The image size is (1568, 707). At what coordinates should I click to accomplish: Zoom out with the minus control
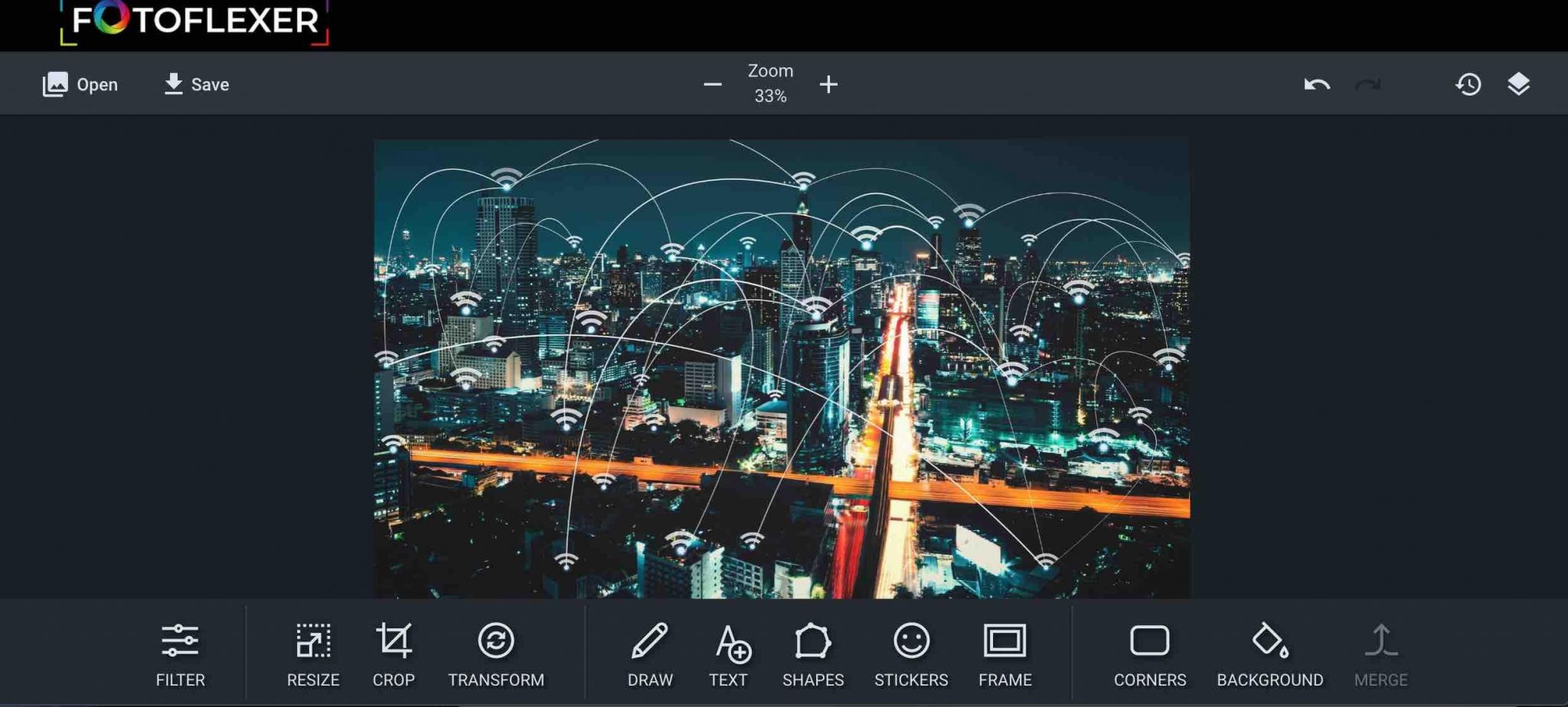[713, 85]
